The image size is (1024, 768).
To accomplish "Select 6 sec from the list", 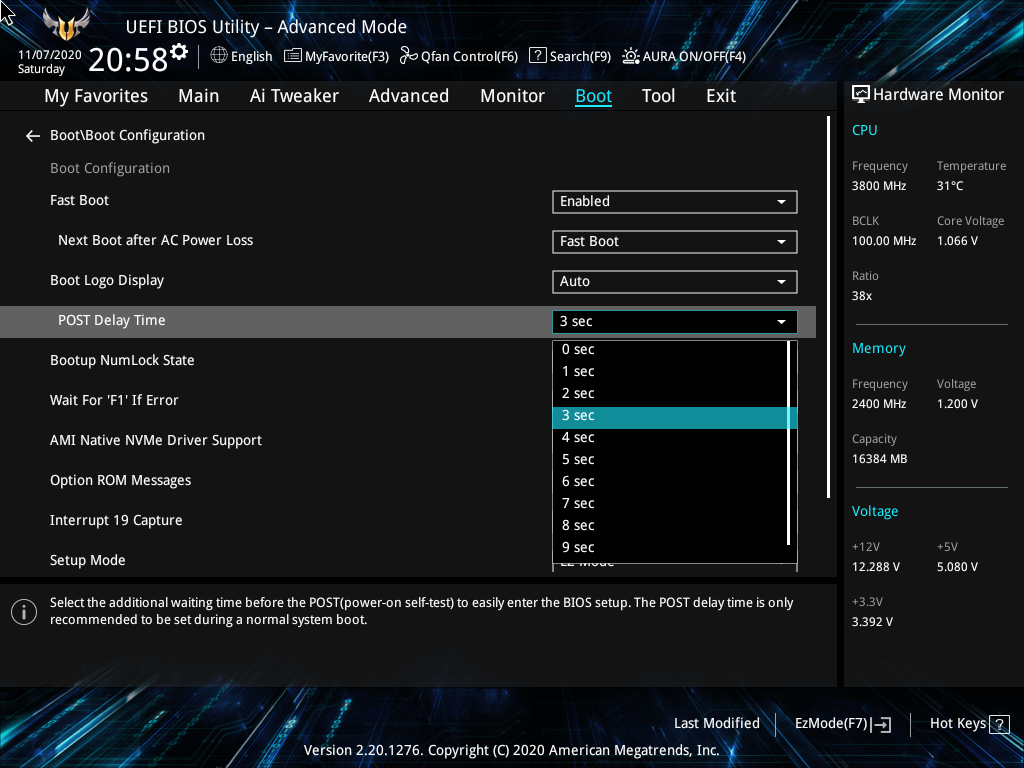I will [x=671, y=482].
